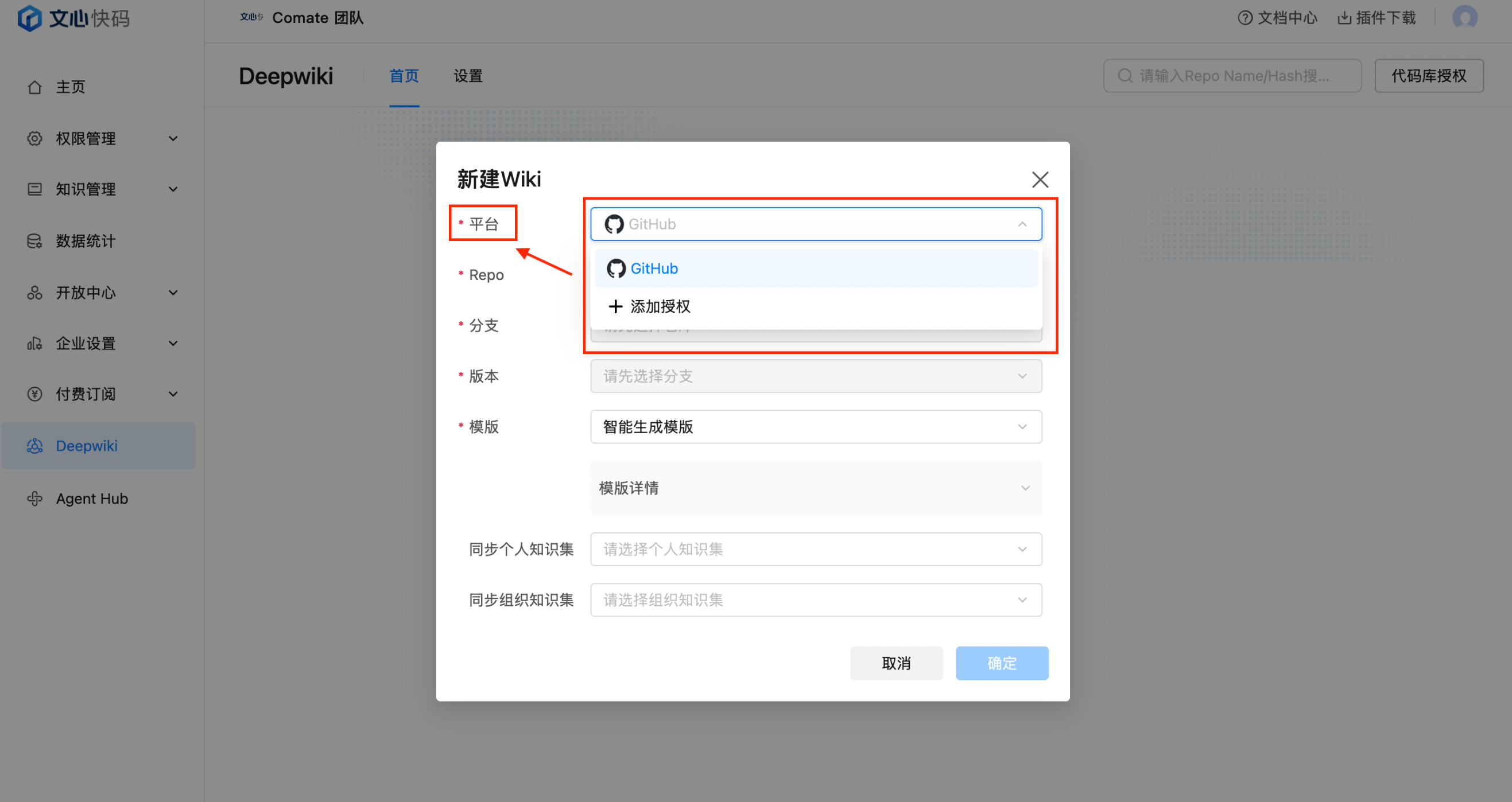The image size is (1512, 802).
Task: Switch to the 设置 tab
Action: [468, 76]
